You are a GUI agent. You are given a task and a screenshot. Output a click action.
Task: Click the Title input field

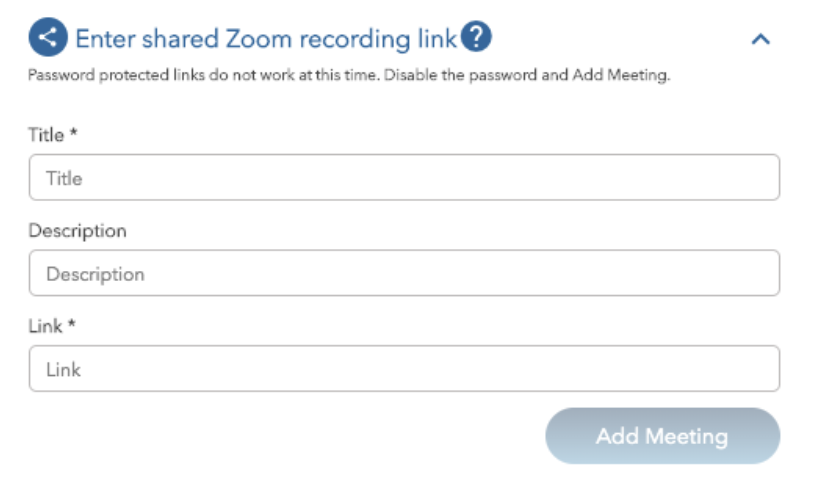tap(404, 177)
